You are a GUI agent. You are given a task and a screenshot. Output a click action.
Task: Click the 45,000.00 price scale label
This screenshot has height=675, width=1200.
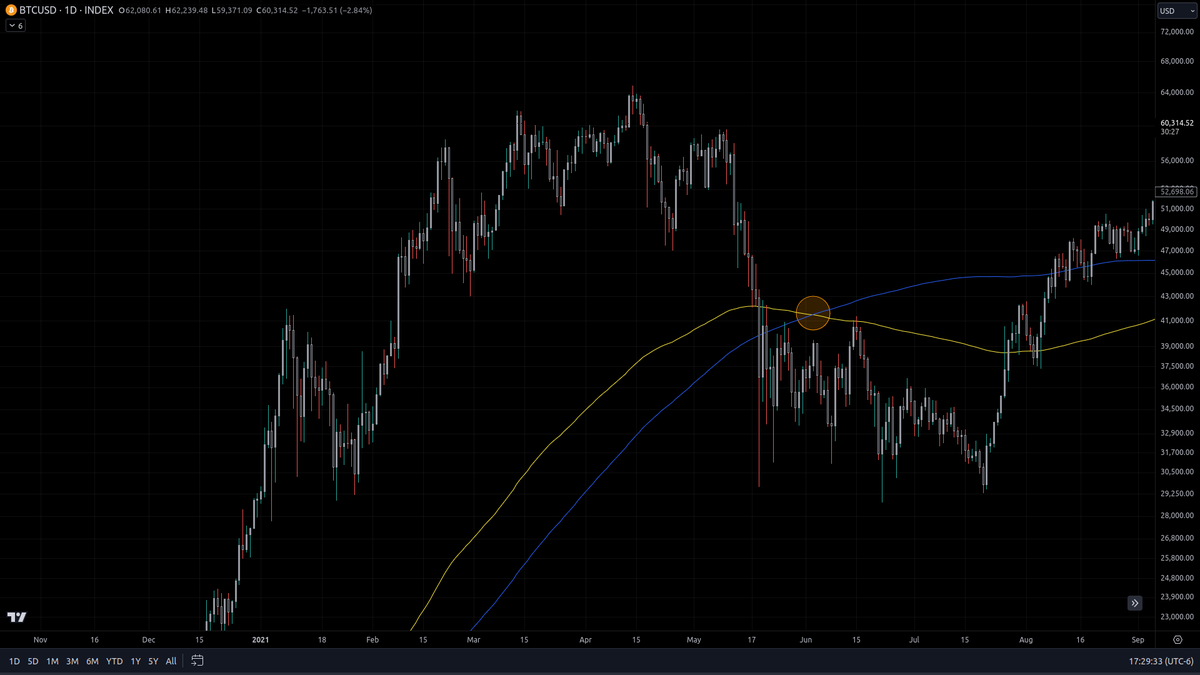tap(1176, 273)
